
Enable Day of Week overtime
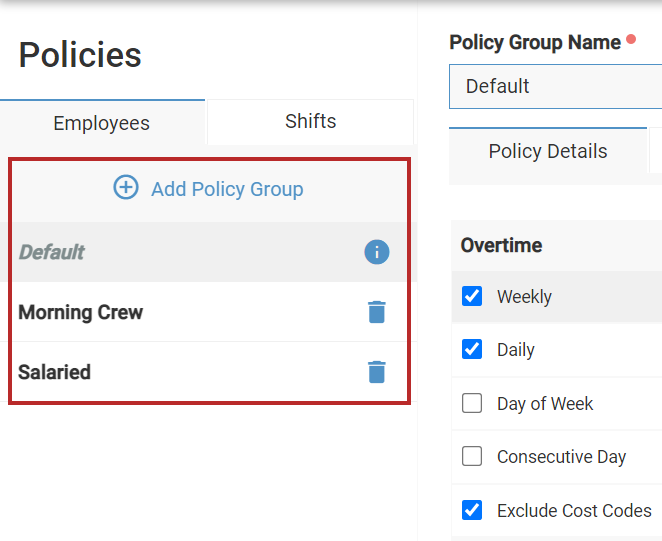pyautogui.click(x=472, y=403)
